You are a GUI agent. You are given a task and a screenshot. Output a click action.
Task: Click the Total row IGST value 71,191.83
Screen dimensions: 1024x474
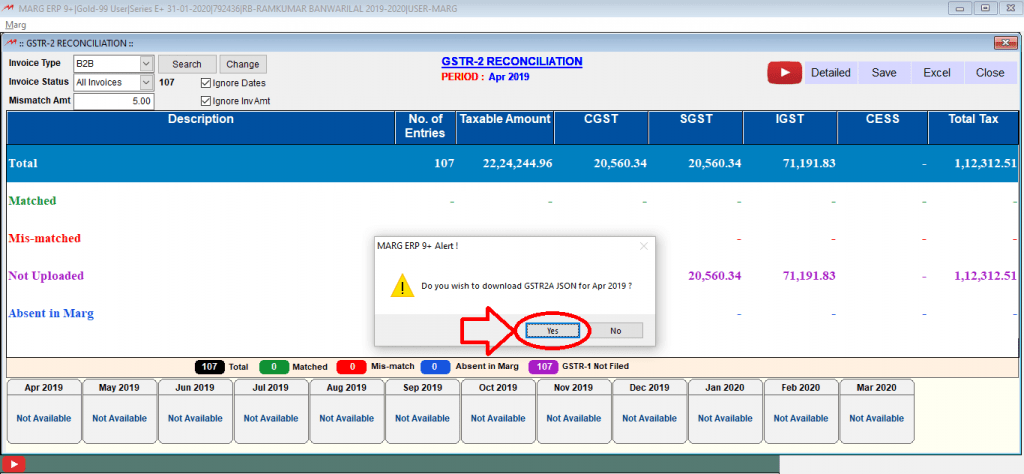tap(808, 163)
